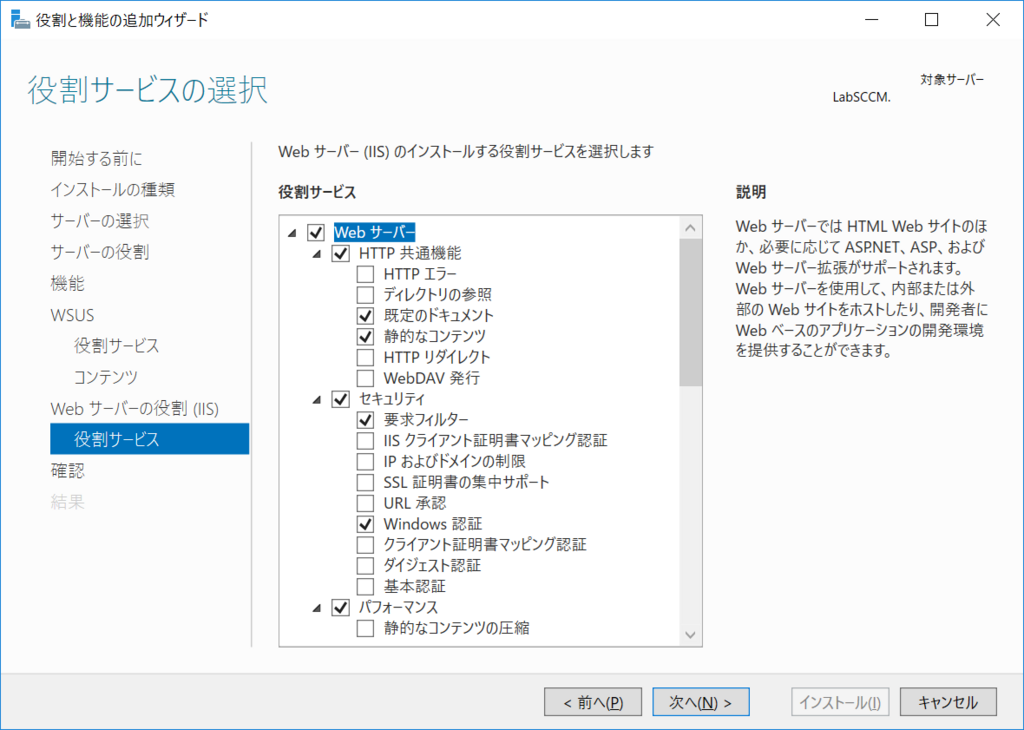Viewport: 1024px width, 730px height.
Task: Click the 次へ(N) button
Action: (701, 702)
